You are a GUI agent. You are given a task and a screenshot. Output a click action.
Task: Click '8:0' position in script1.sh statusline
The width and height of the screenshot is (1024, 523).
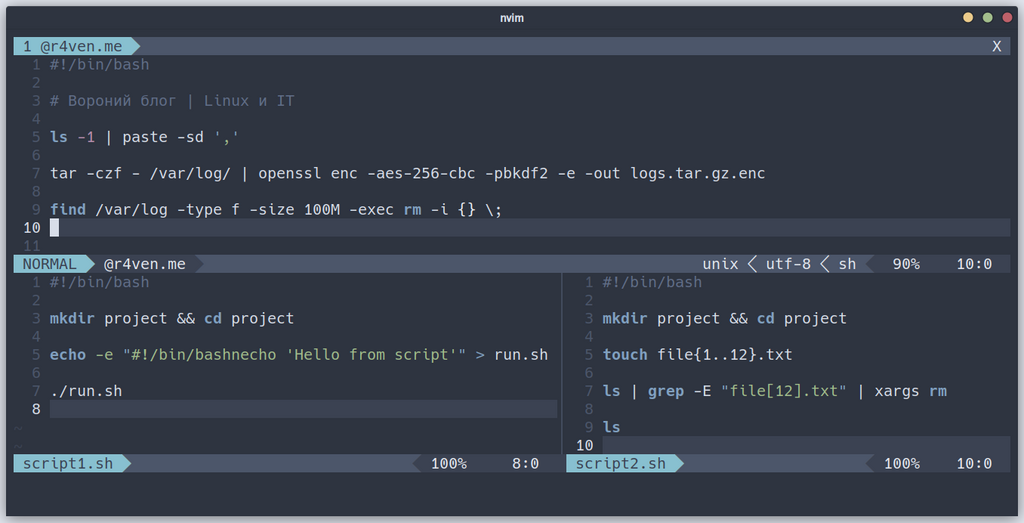pyautogui.click(x=525, y=464)
